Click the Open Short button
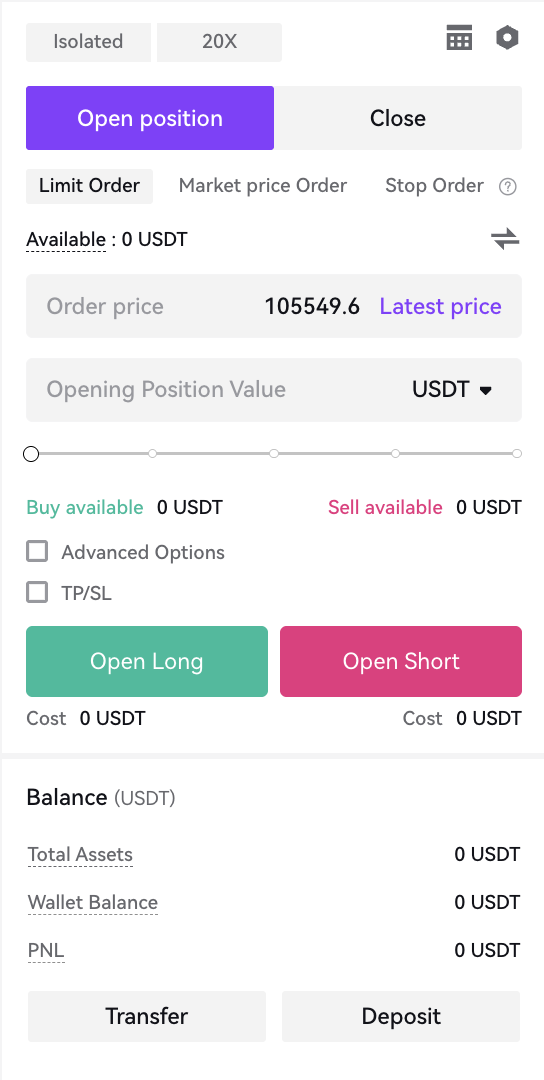 click(x=401, y=661)
